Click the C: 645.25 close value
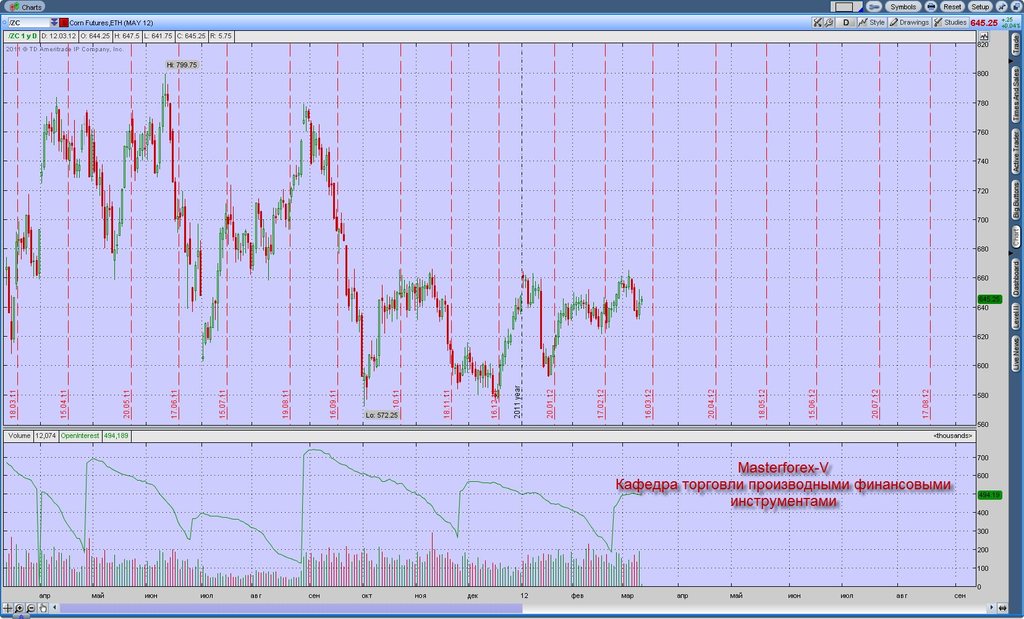 (191, 36)
